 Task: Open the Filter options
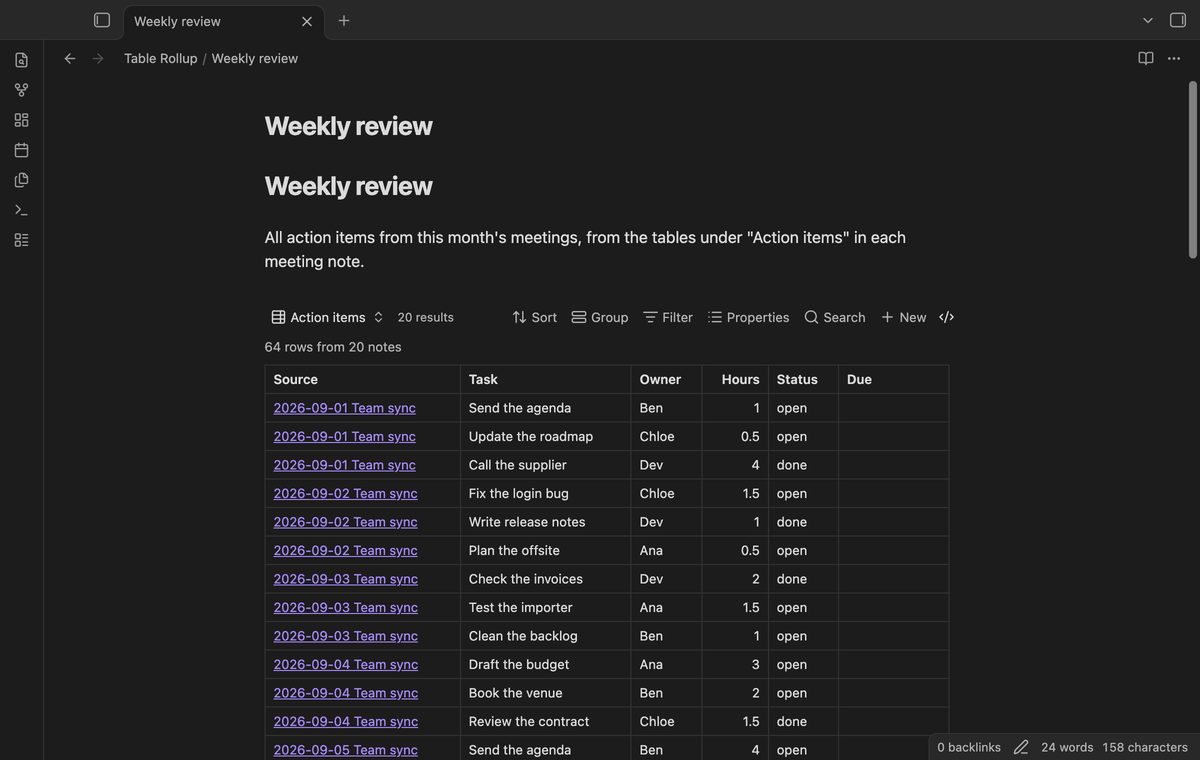tap(668, 317)
